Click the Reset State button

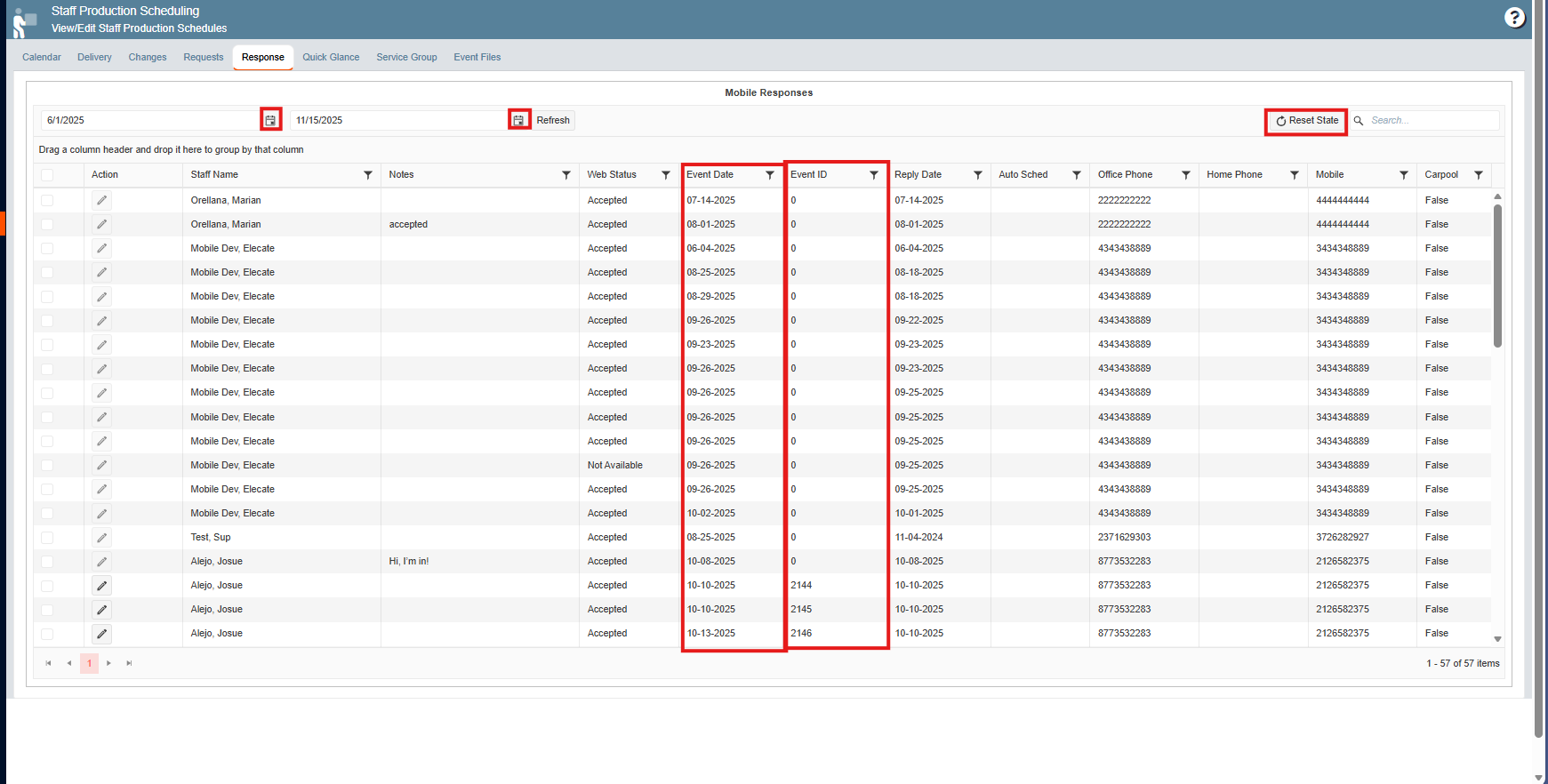(1306, 121)
